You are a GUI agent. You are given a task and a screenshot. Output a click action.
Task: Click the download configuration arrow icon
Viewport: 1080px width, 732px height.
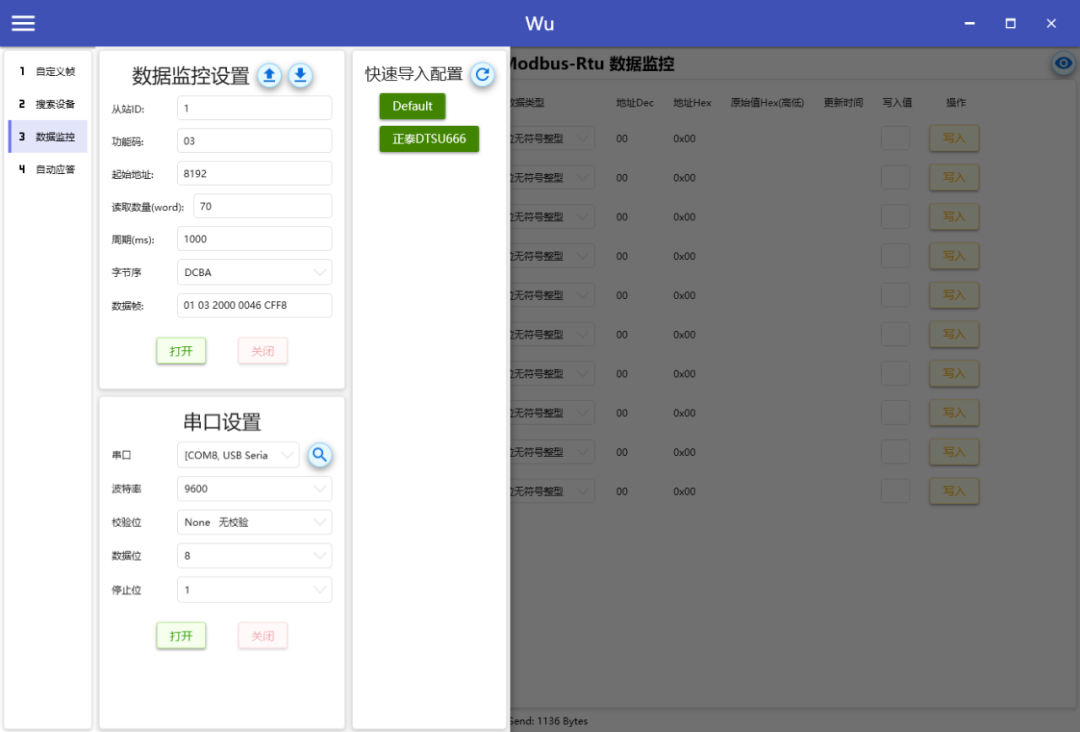(x=300, y=75)
